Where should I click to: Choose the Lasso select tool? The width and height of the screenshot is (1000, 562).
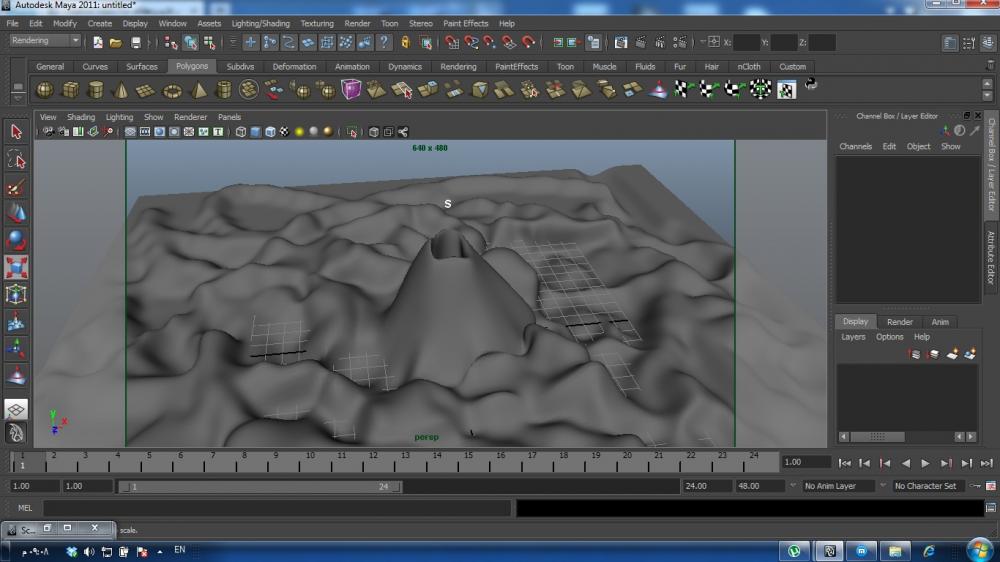pyautogui.click(x=17, y=159)
